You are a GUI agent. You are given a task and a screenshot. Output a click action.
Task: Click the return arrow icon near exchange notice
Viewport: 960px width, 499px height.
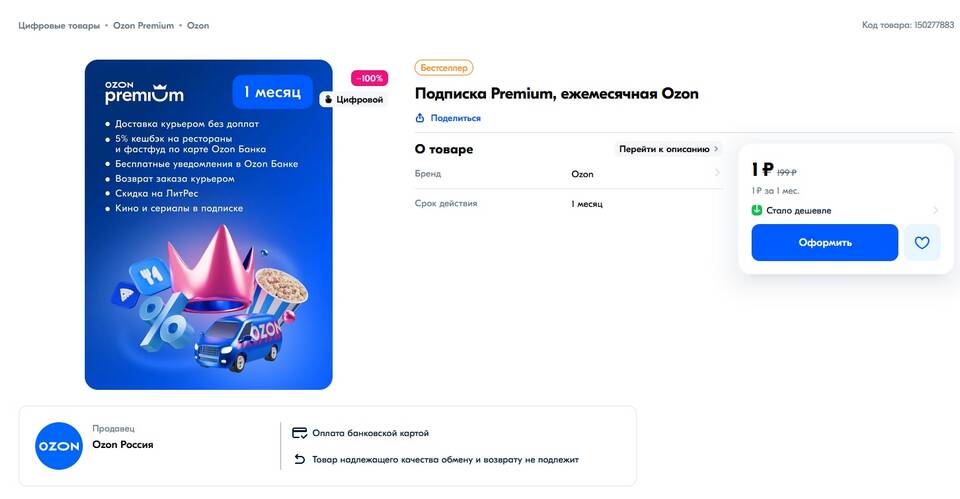pyautogui.click(x=299, y=460)
